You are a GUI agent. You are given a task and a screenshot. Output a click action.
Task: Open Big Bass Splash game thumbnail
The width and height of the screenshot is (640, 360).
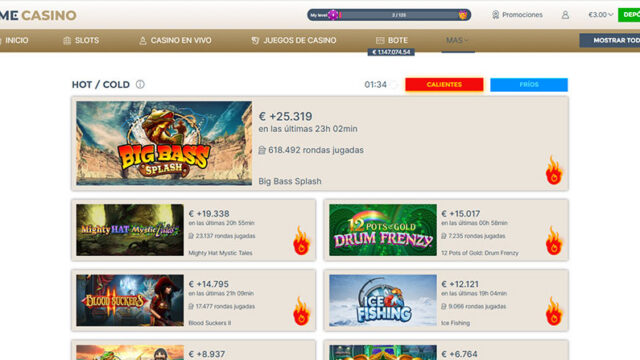[164, 143]
